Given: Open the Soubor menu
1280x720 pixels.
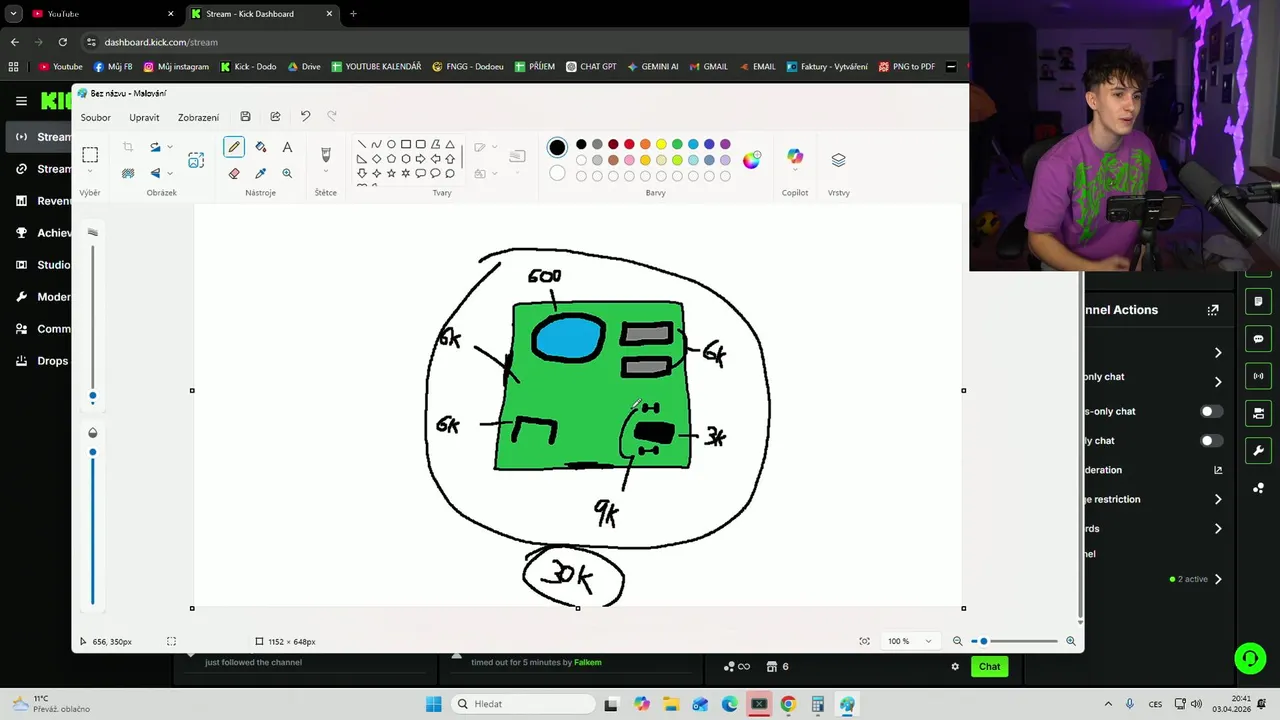Looking at the screenshot, I should [x=96, y=117].
